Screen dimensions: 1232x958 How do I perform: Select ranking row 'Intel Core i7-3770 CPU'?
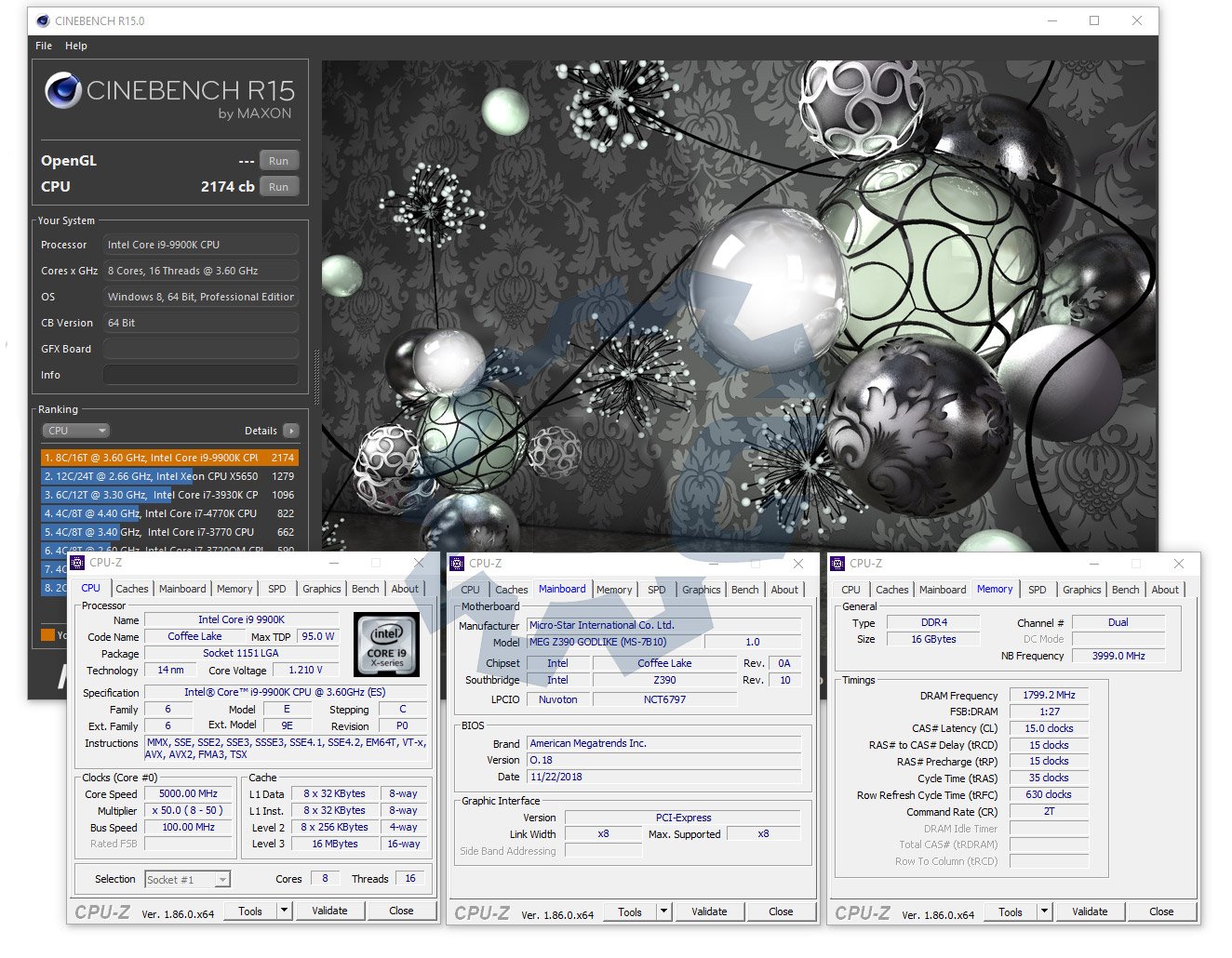click(x=169, y=532)
